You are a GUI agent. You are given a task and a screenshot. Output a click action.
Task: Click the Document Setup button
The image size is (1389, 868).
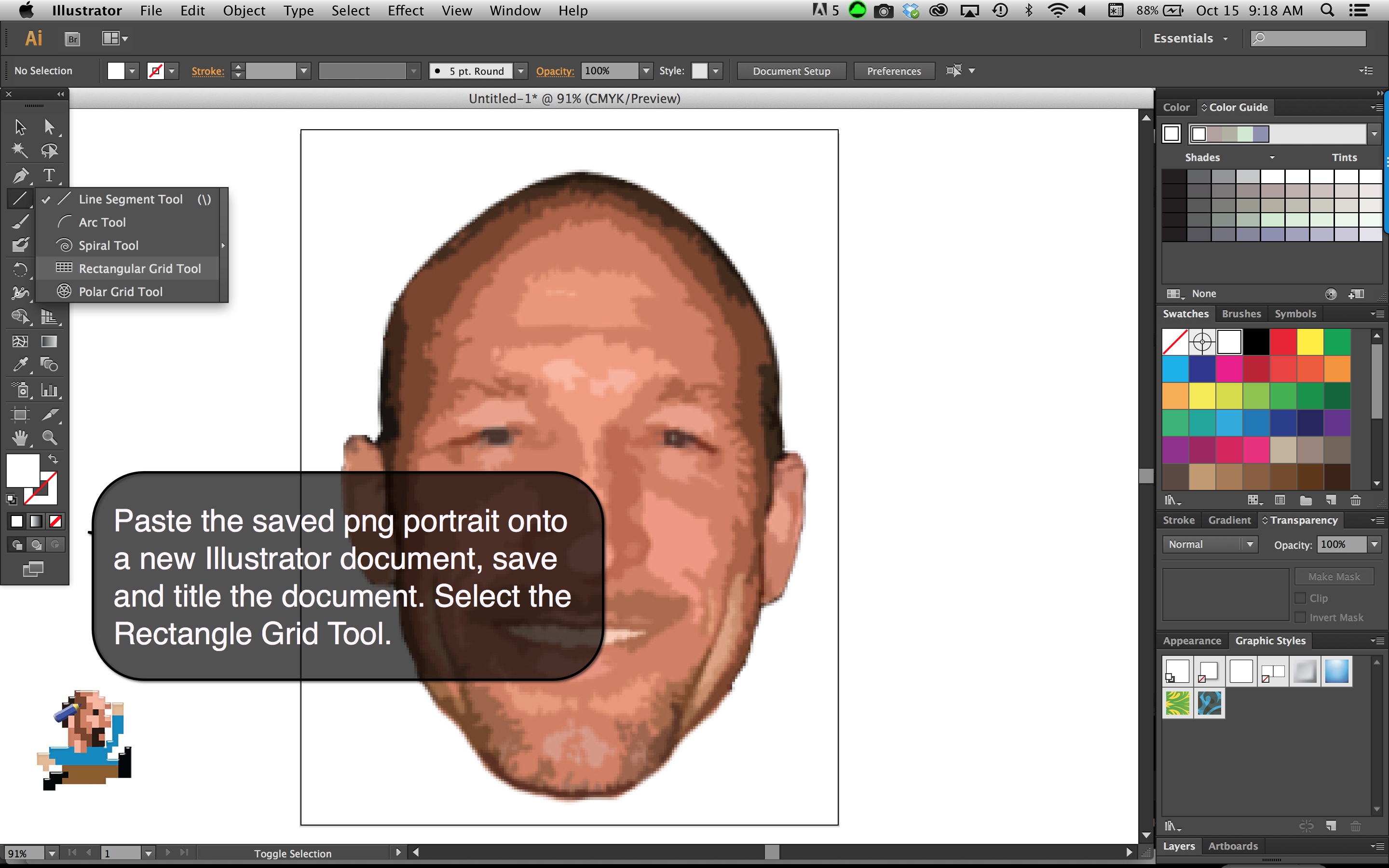791,70
